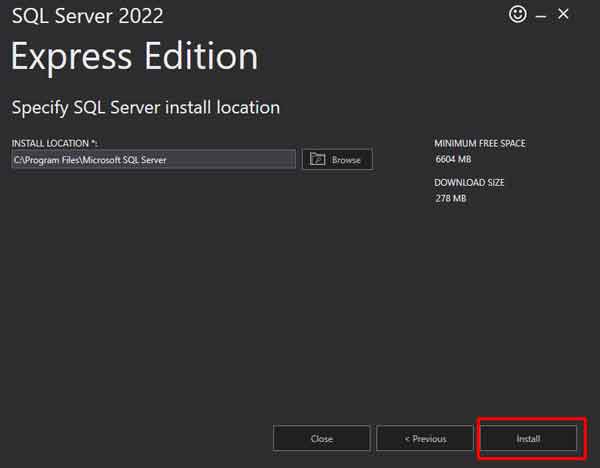Click the 'Specify SQL Server install location' heading
Viewport: 600px width, 468px height.
point(146,108)
